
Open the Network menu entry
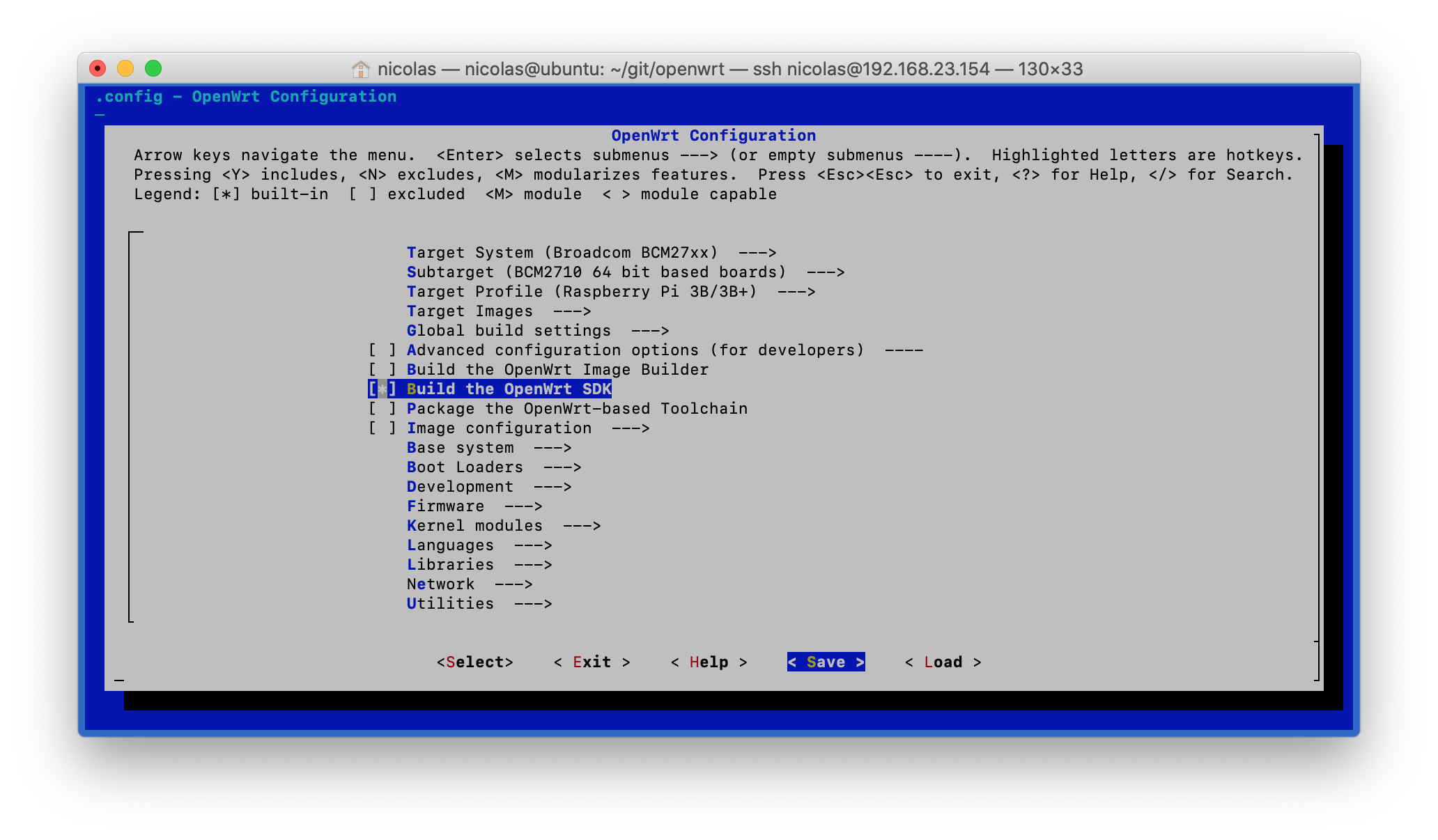click(x=440, y=584)
